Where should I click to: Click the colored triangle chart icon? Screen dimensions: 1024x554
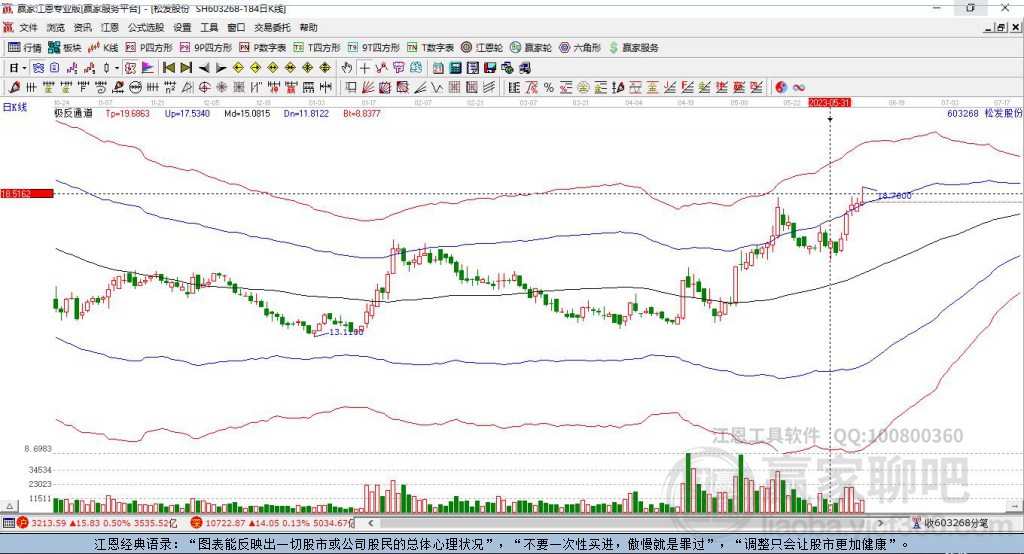148,68
